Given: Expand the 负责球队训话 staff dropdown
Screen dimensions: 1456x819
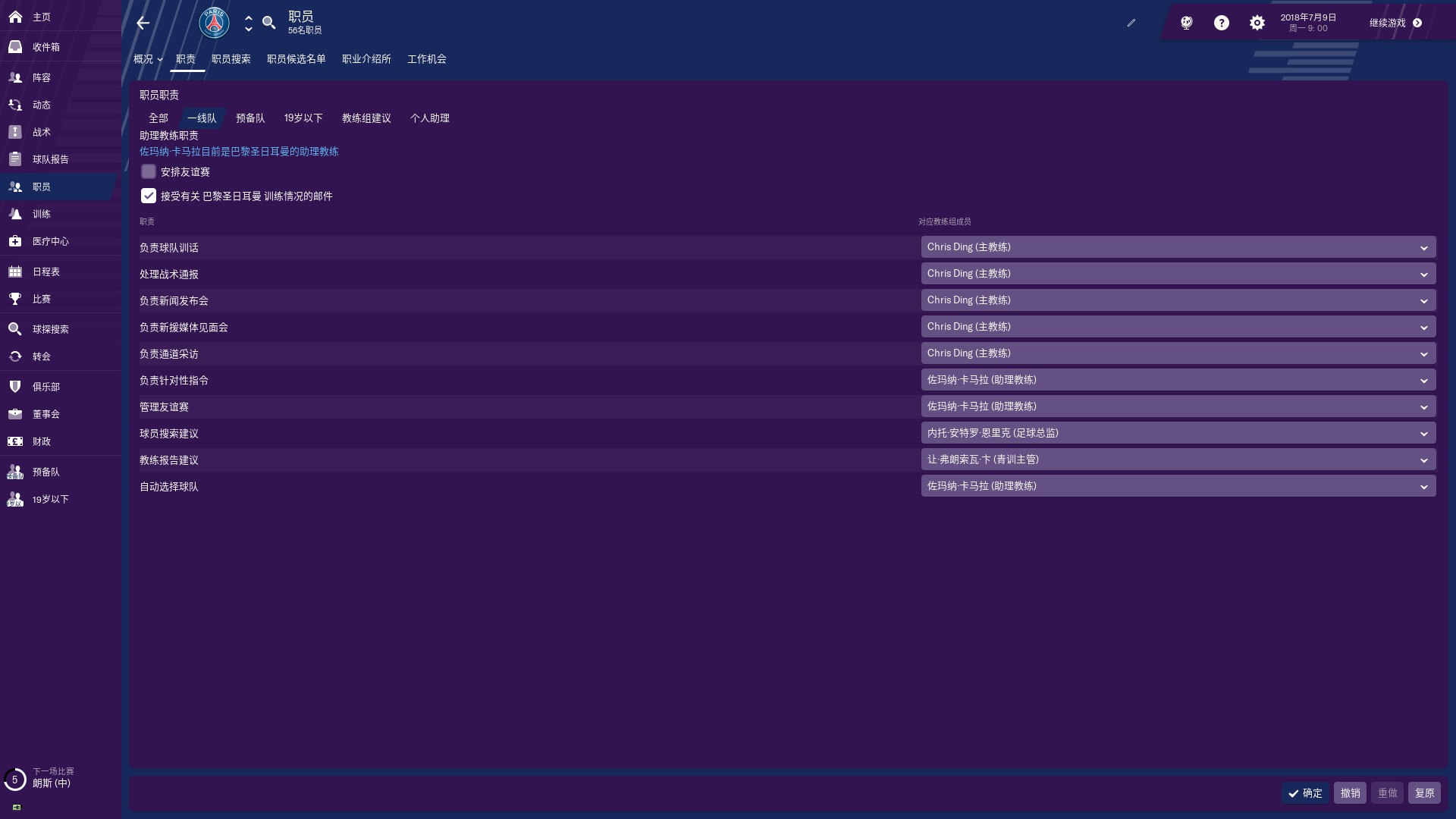Looking at the screenshot, I should pyautogui.click(x=1178, y=247).
